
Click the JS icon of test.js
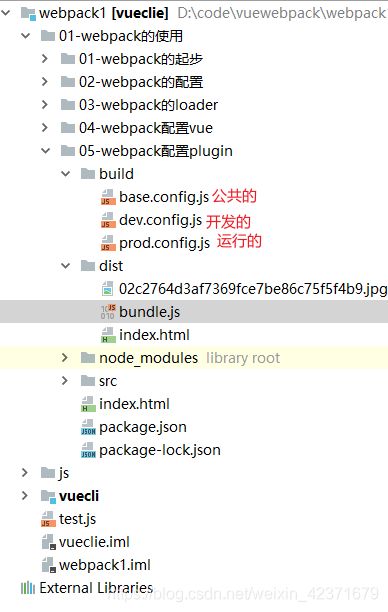[x=48, y=519]
